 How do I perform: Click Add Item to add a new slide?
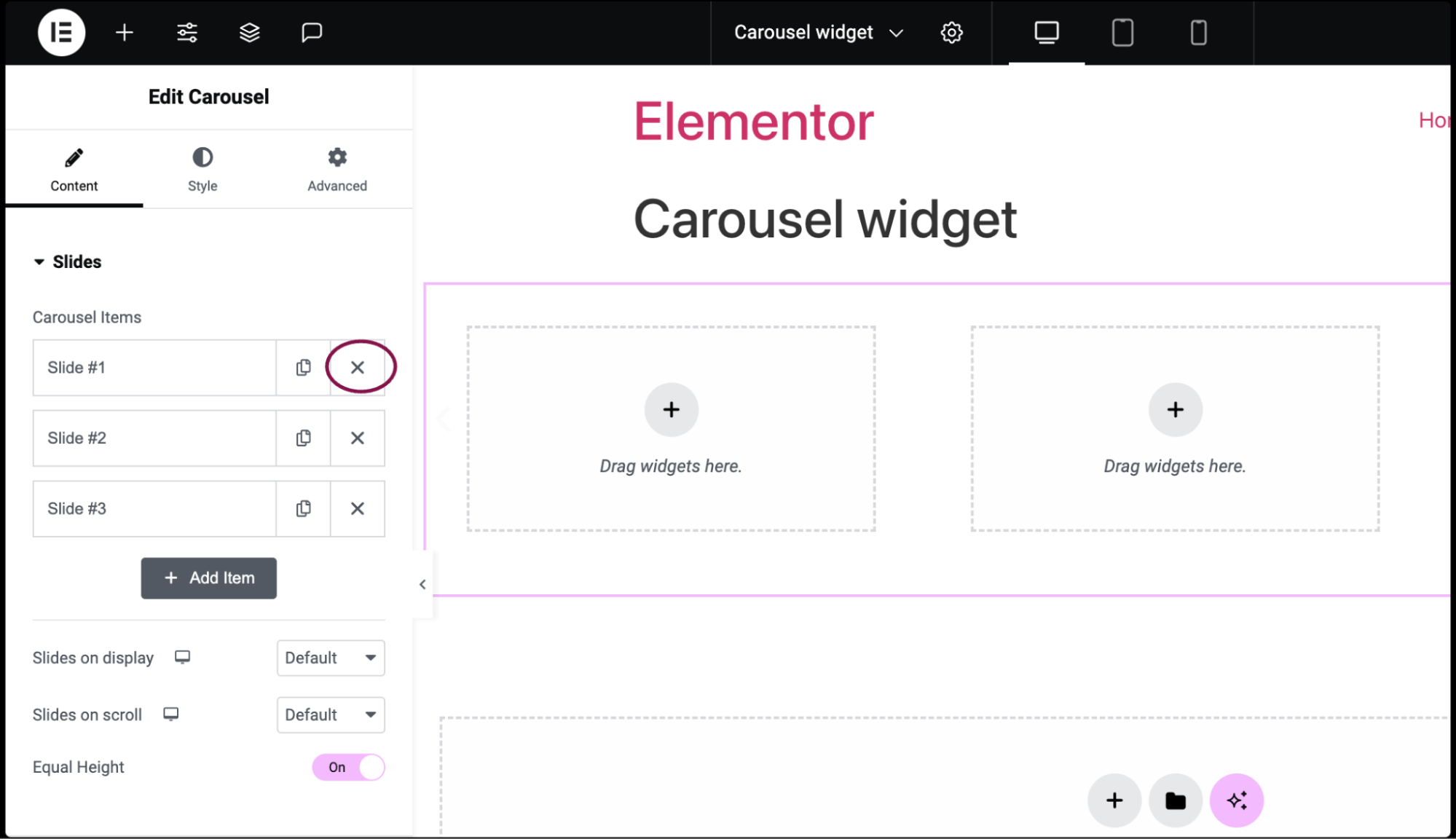[208, 578]
